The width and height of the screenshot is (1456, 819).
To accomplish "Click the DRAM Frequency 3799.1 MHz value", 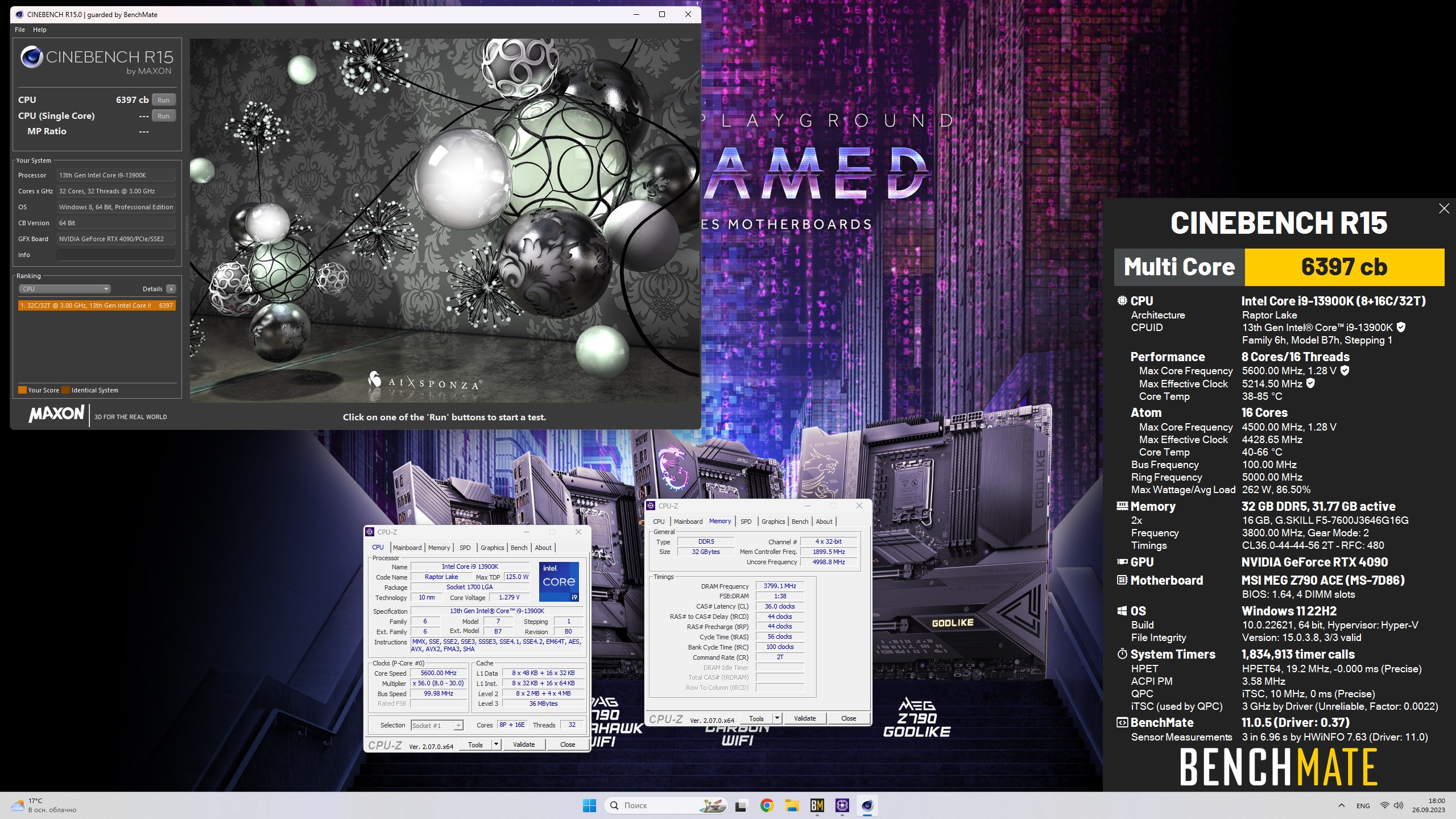I will pyautogui.click(x=780, y=586).
